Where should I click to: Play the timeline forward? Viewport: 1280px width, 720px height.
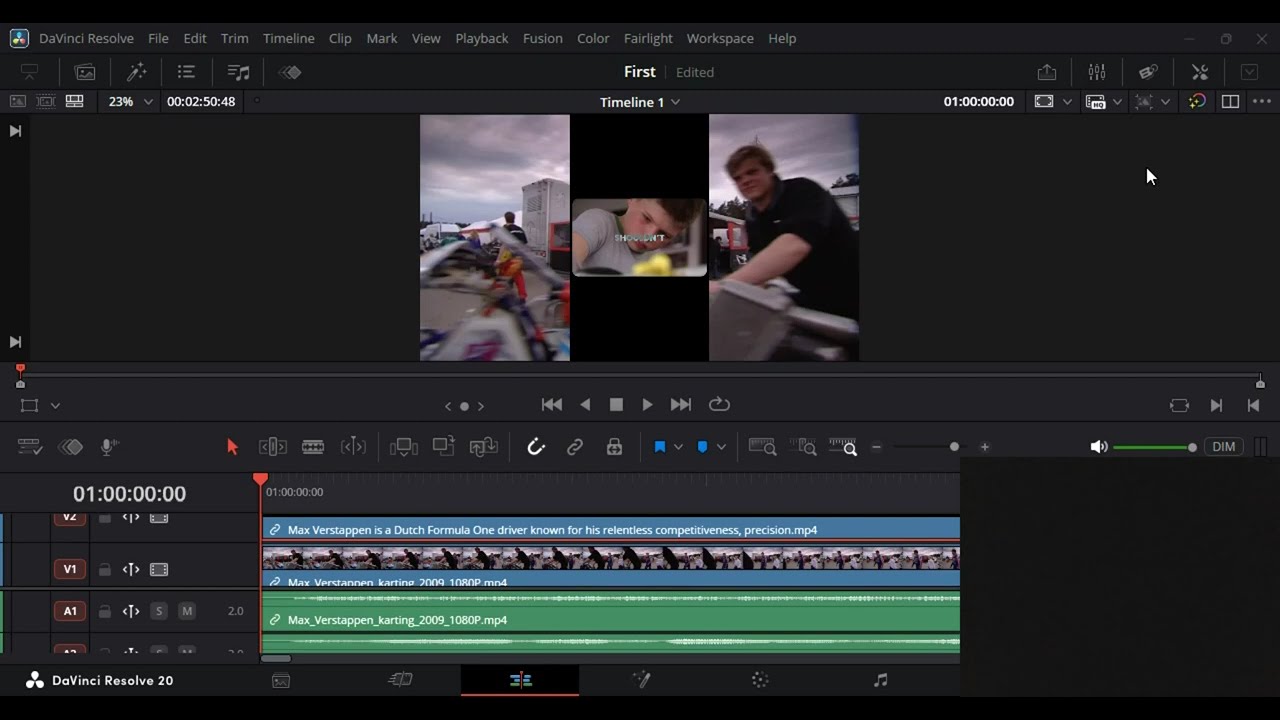coord(647,405)
